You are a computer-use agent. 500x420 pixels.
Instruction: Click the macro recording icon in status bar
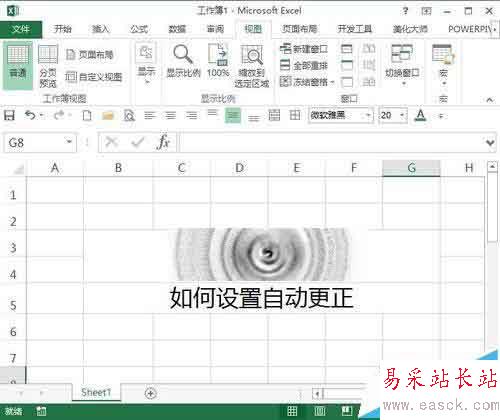coord(41,411)
